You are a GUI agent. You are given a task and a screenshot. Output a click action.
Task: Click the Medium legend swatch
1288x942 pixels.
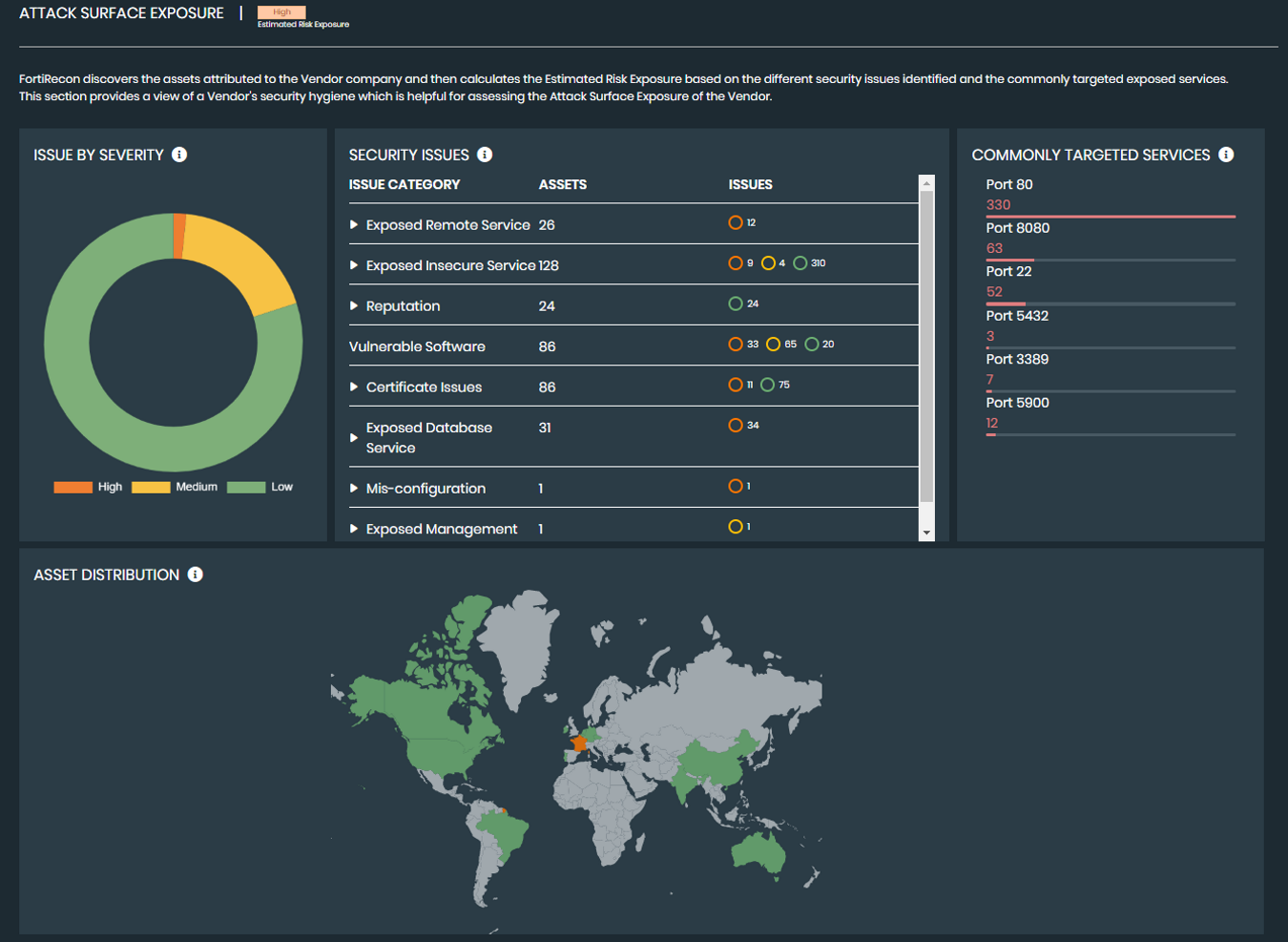pyautogui.click(x=151, y=487)
